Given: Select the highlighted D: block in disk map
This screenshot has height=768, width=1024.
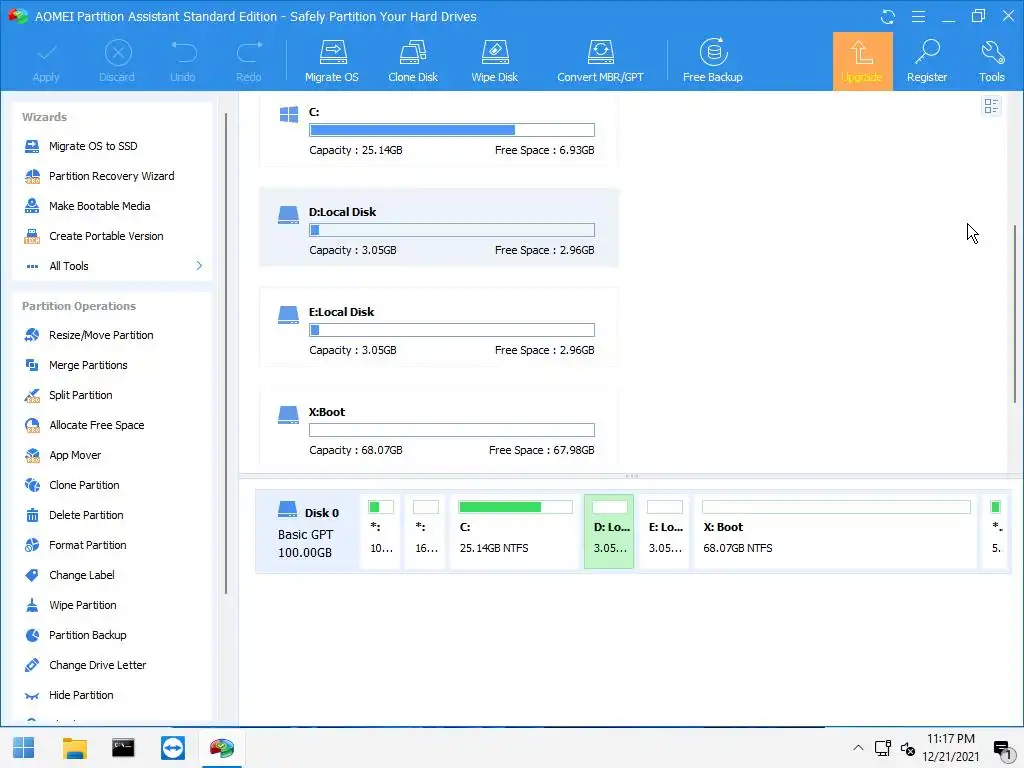Looking at the screenshot, I should point(609,532).
